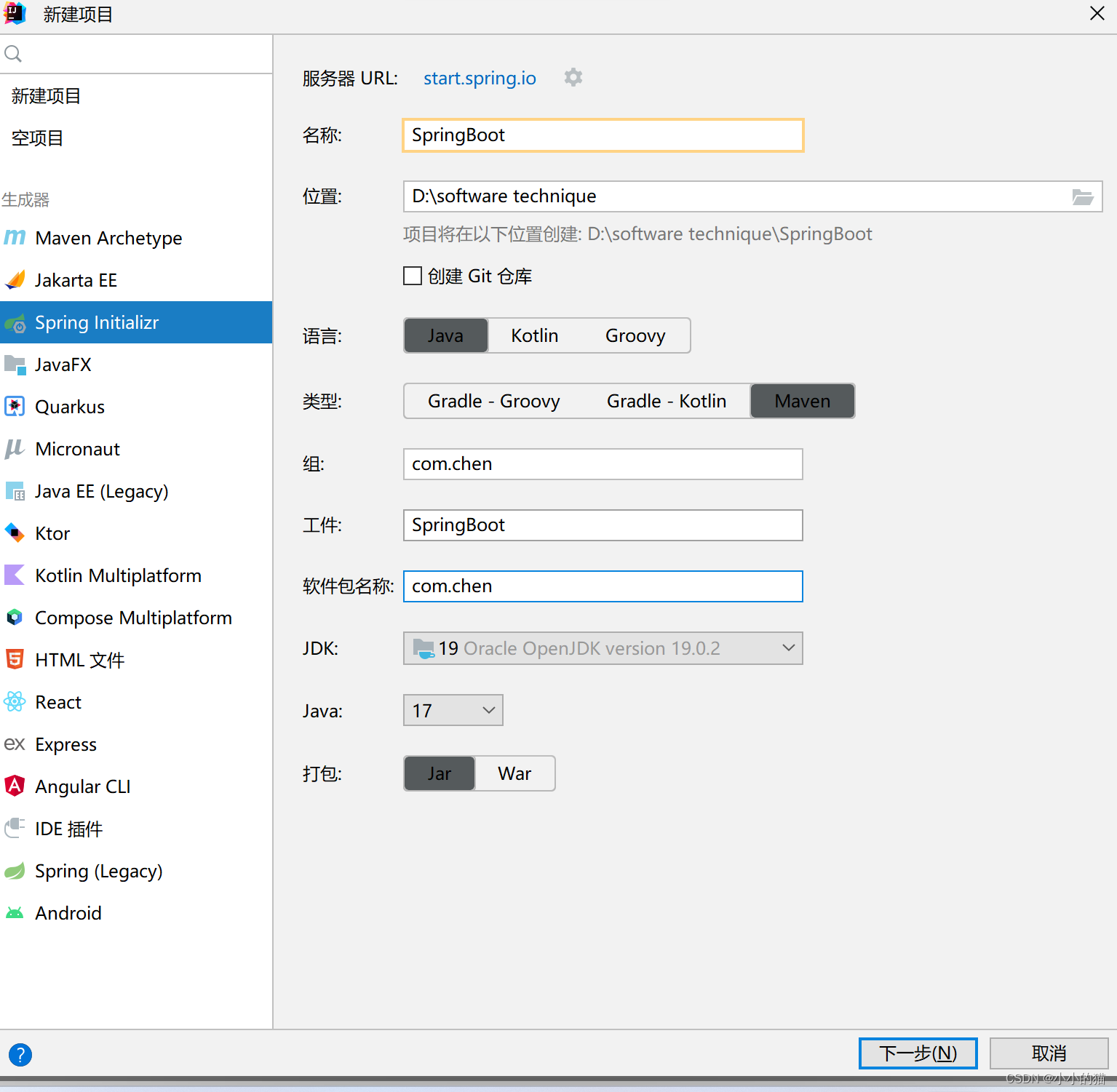This screenshot has width=1117, height=1092.
Task: Open the Quarkus generator
Action: (69, 407)
